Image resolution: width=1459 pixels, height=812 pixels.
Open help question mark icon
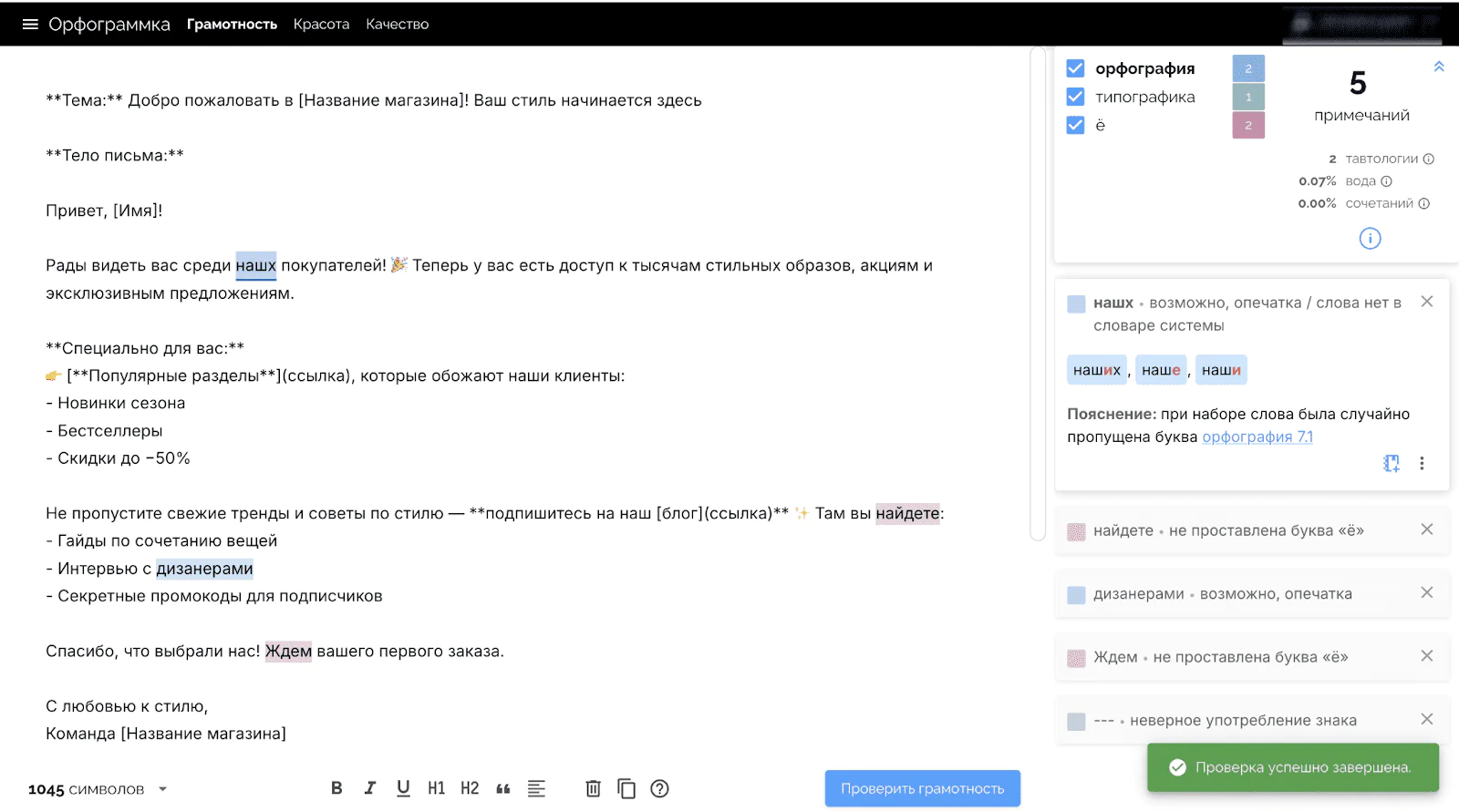659,788
